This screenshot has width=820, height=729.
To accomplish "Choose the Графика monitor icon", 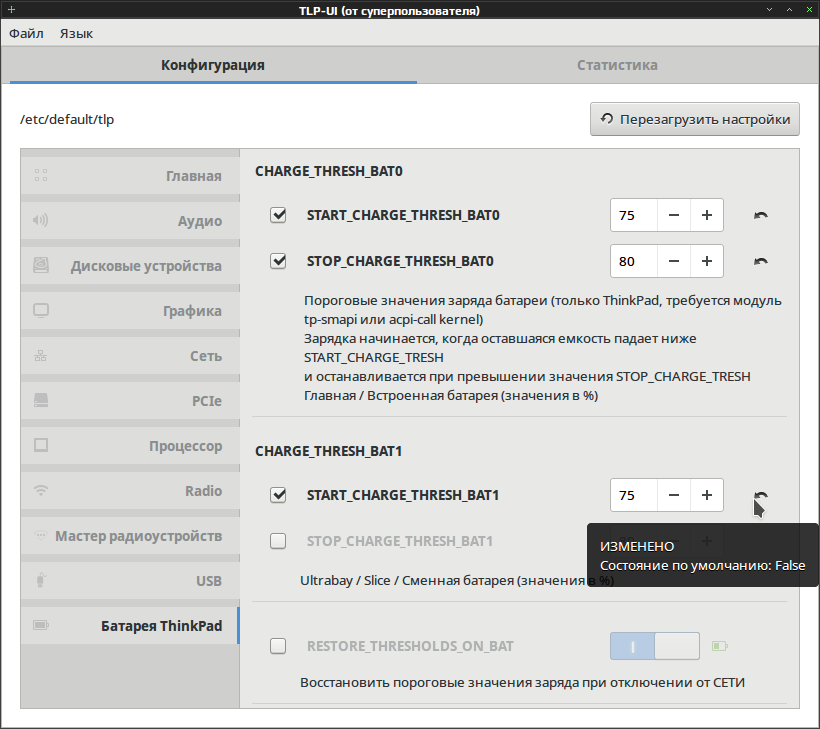I will pos(41,310).
